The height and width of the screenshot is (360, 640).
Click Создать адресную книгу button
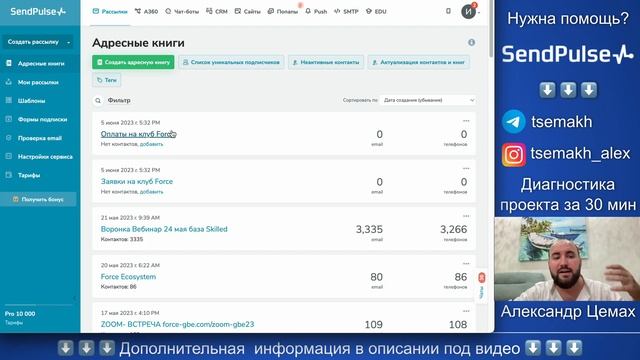133,62
